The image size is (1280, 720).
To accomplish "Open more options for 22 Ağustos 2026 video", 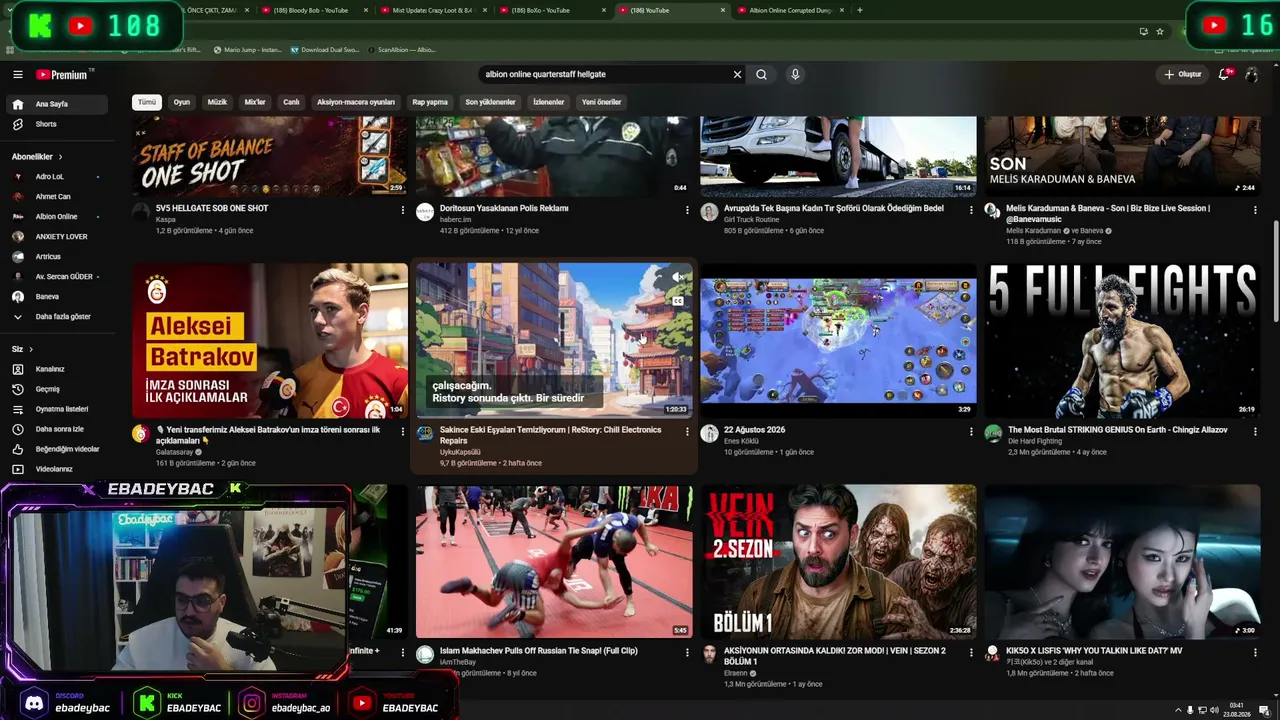I will click(971, 432).
